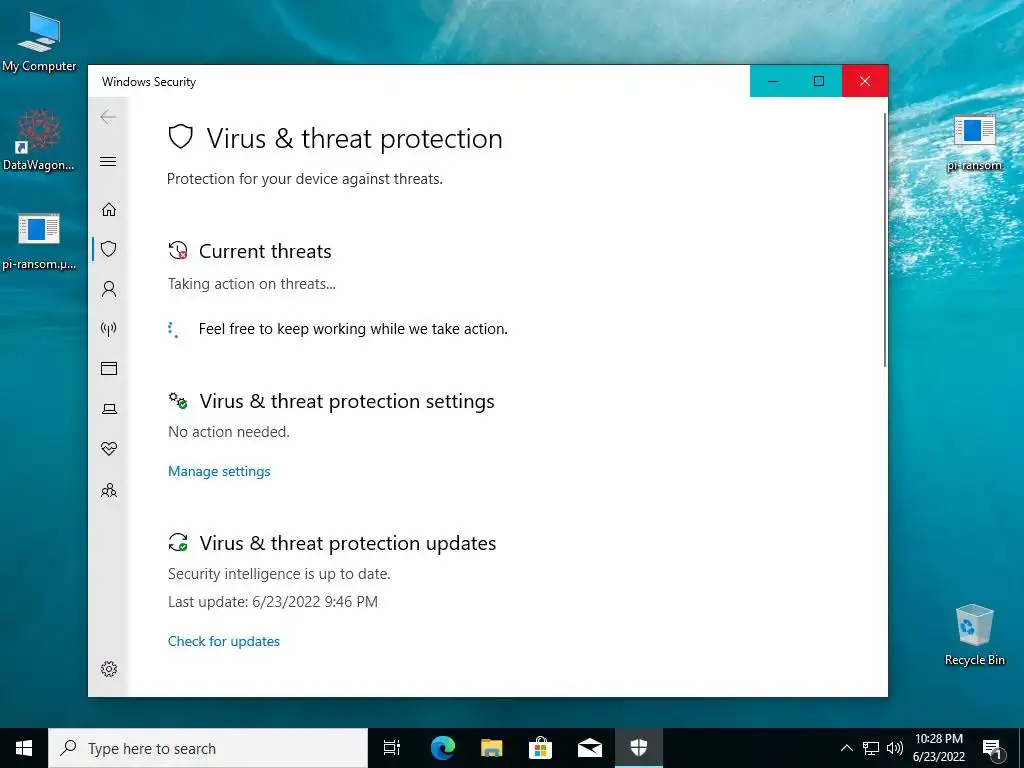Image resolution: width=1024 pixels, height=768 pixels.
Task: Close the Windows Security window
Action: [865, 81]
